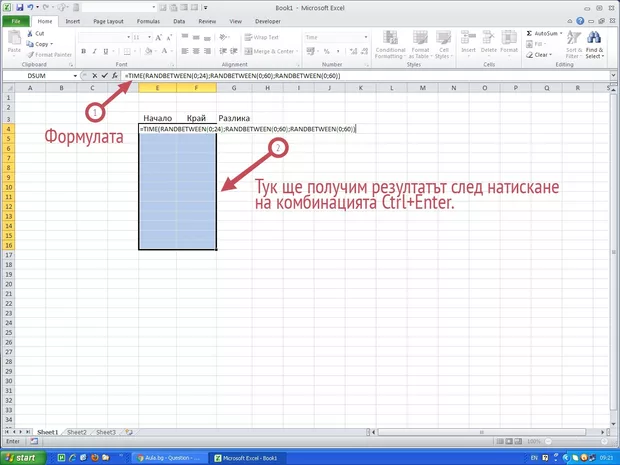The image size is (620, 465).
Task: Click column G header
Action: [x=234, y=88]
